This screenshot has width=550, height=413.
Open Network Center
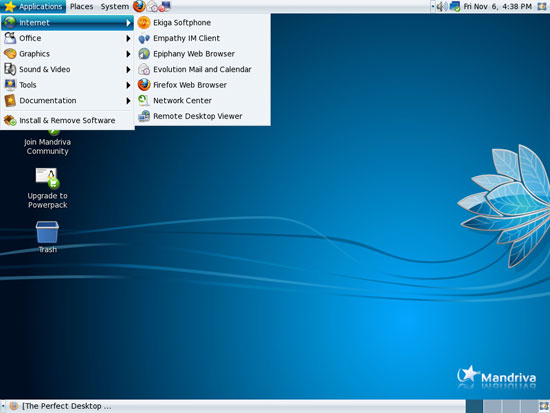pyautogui.click(x=202, y=100)
